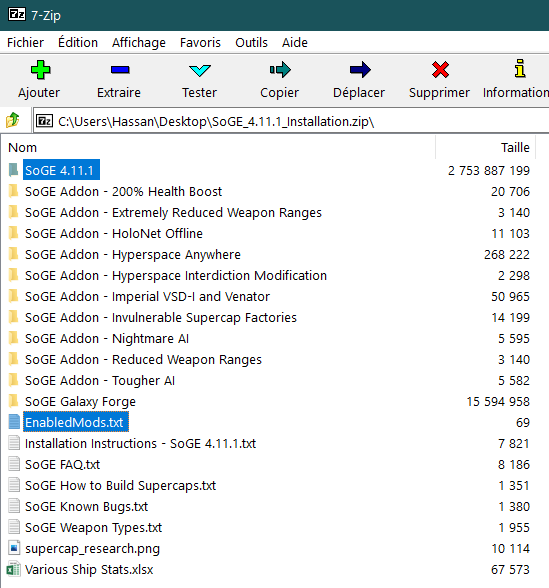
Task: Select the SoGE Galaxy Forge folder
Action: click(x=80, y=402)
